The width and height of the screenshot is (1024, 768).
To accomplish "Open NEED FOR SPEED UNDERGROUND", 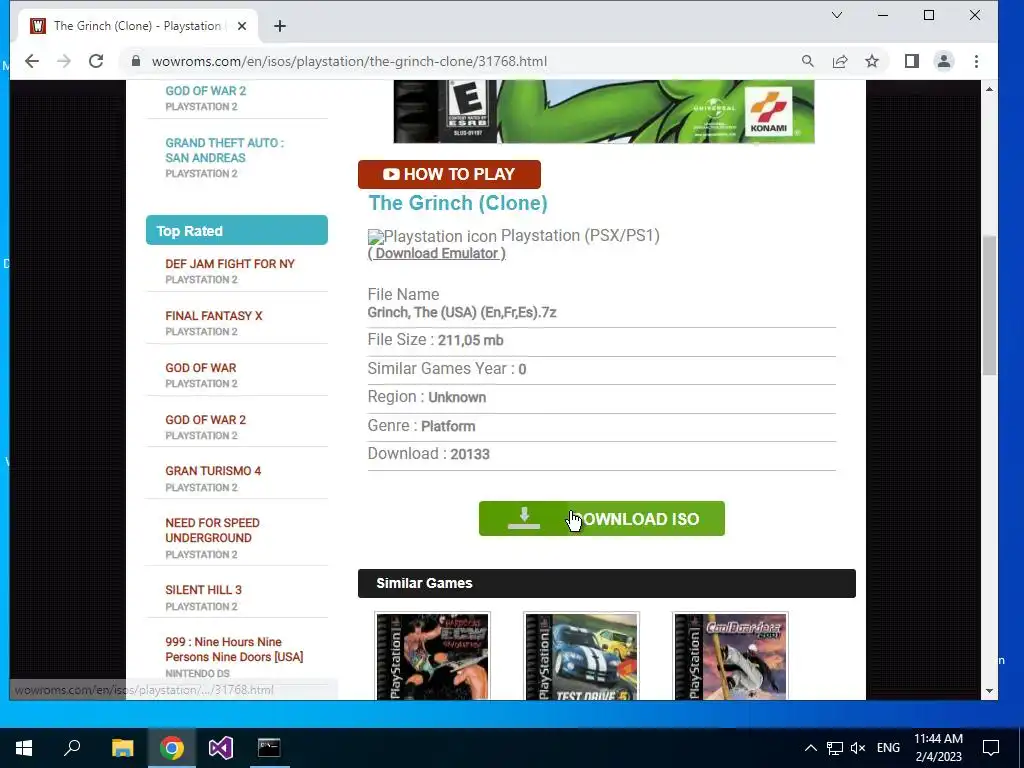I will click(212, 530).
